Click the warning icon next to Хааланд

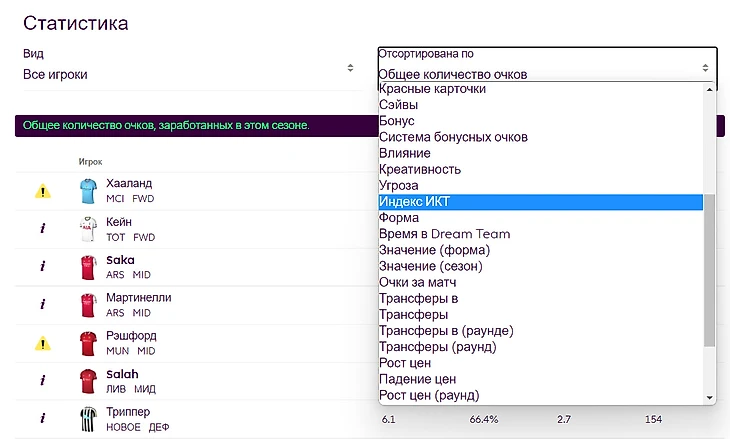point(42,191)
